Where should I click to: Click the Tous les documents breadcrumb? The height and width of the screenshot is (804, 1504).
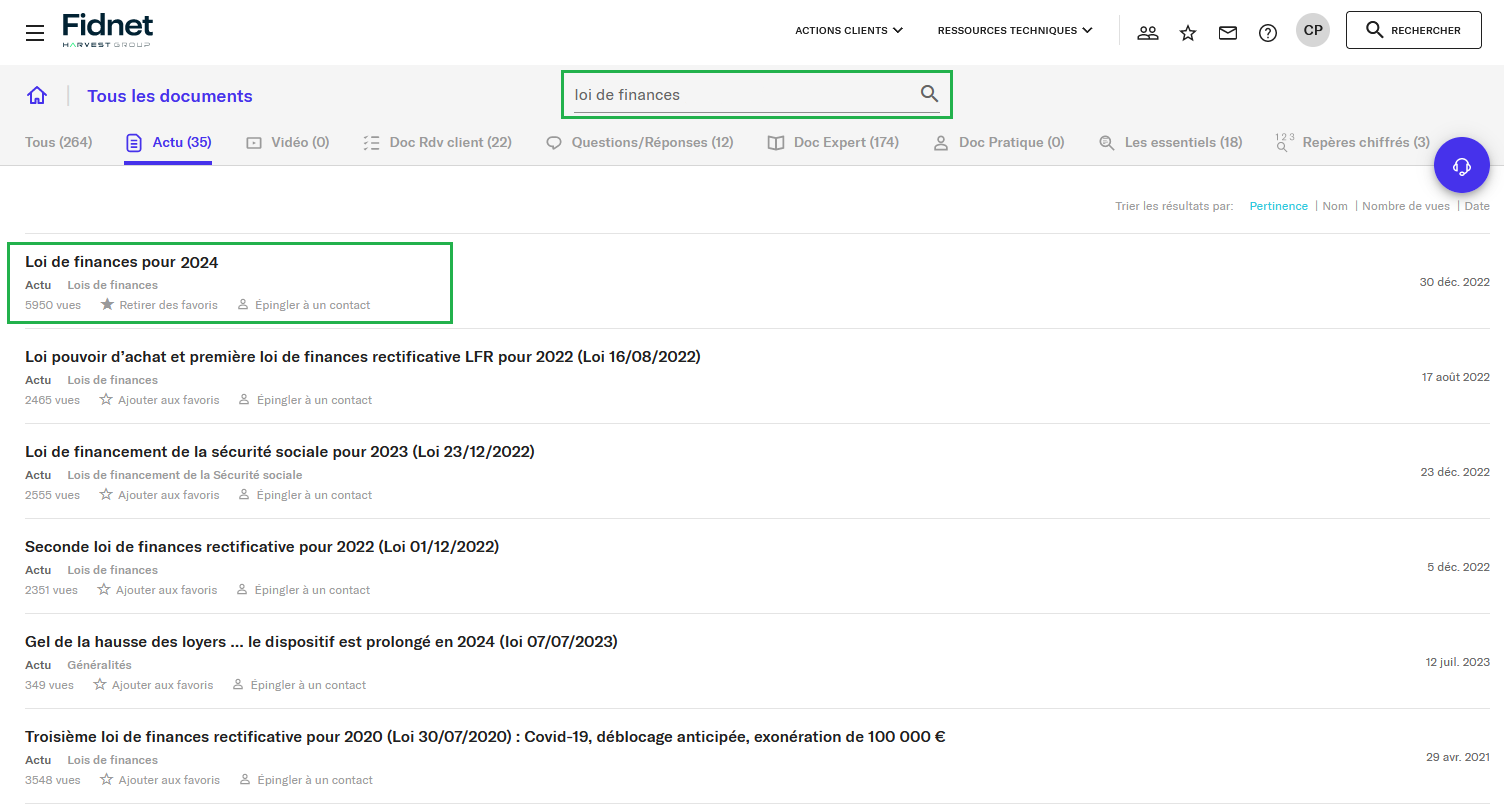click(170, 96)
